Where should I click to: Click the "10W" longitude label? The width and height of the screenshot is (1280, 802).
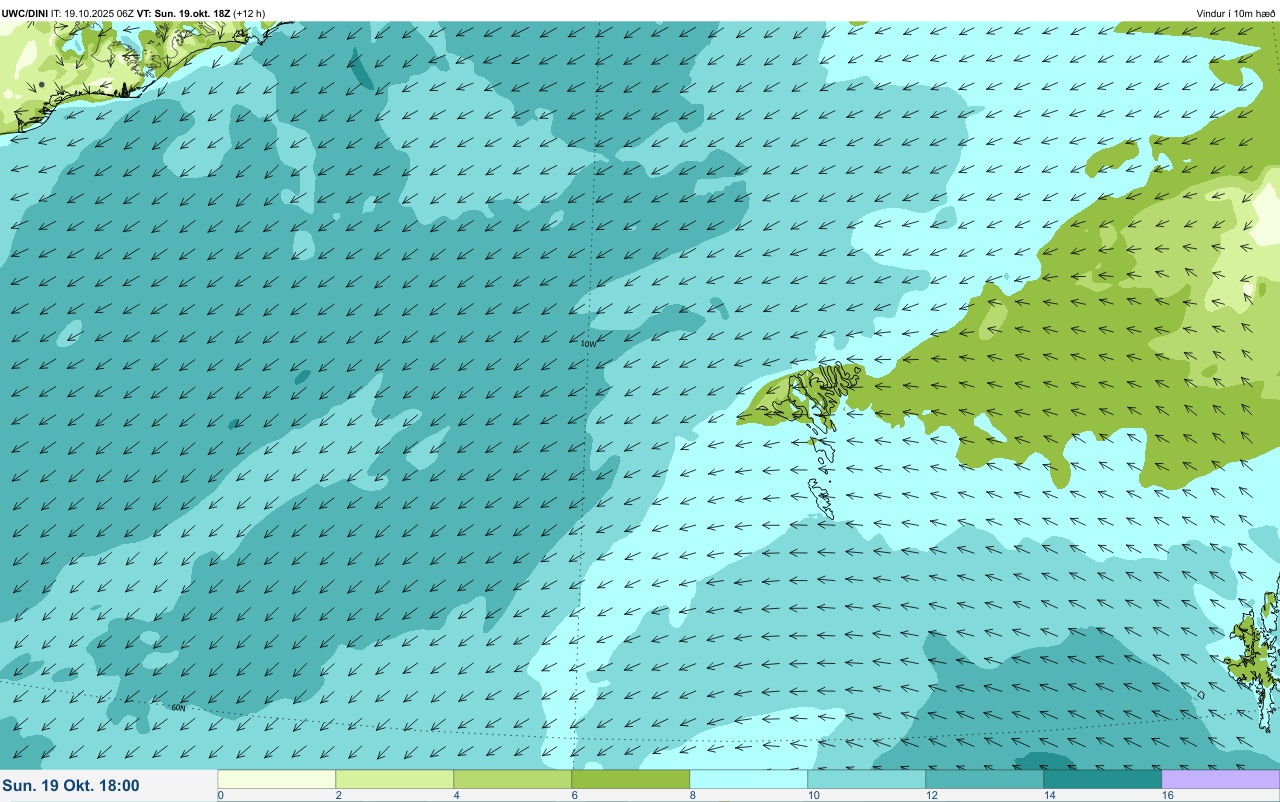coord(588,344)
